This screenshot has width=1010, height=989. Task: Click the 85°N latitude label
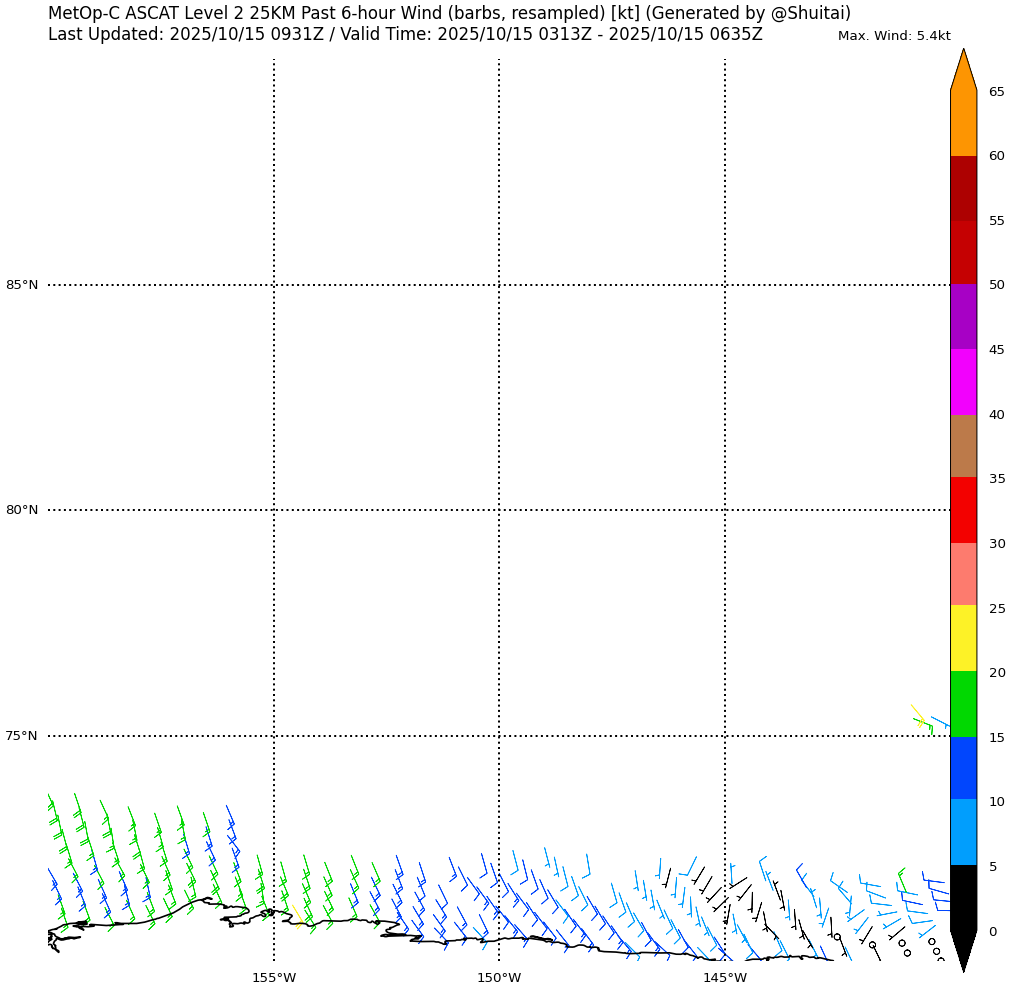(x=22, y=285)
